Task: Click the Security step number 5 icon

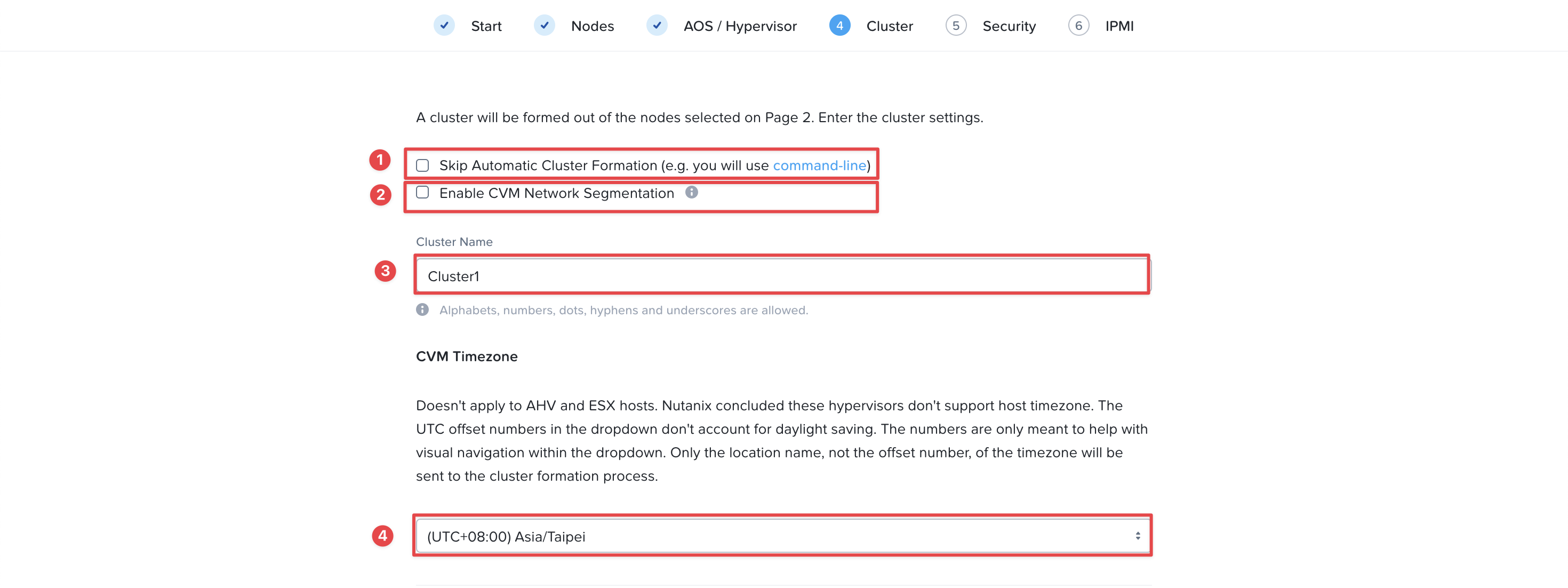Action: coord(956,26)
